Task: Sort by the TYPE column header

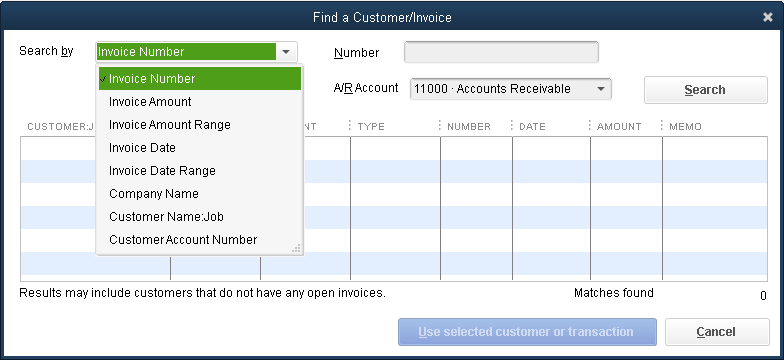Action: (x=371, y=126)
